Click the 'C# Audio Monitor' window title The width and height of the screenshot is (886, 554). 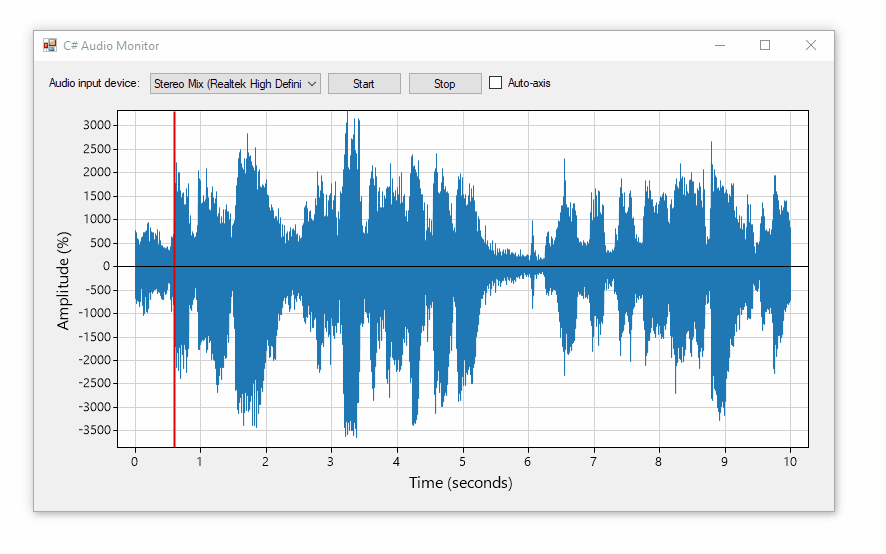(111, 46)
